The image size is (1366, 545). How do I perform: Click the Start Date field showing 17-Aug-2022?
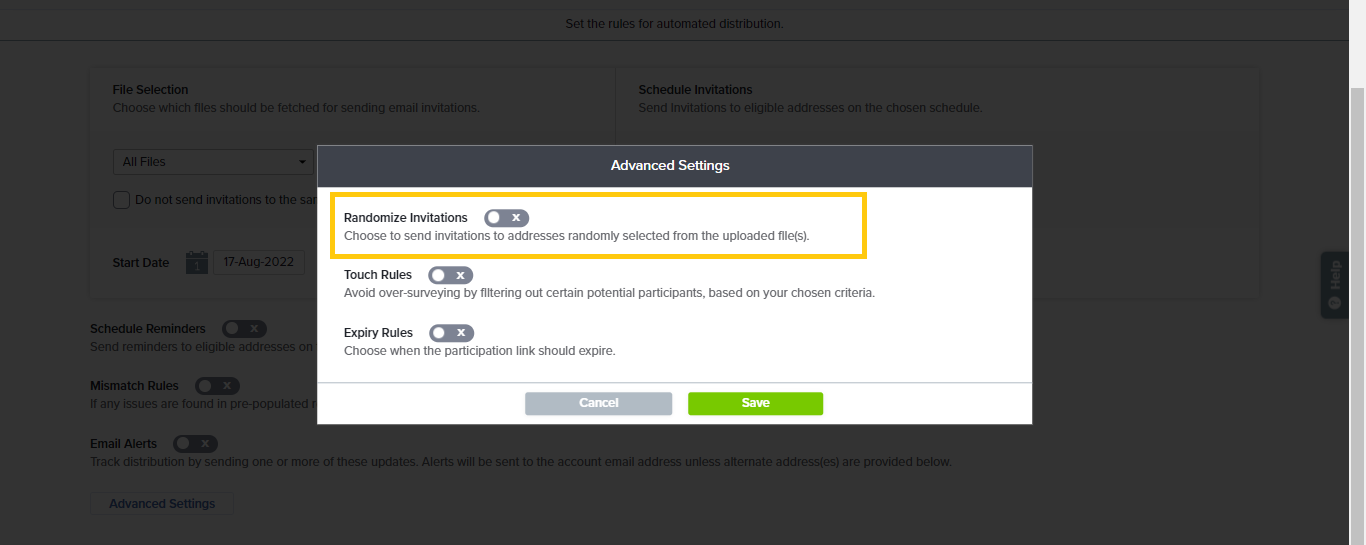(258, 262)
